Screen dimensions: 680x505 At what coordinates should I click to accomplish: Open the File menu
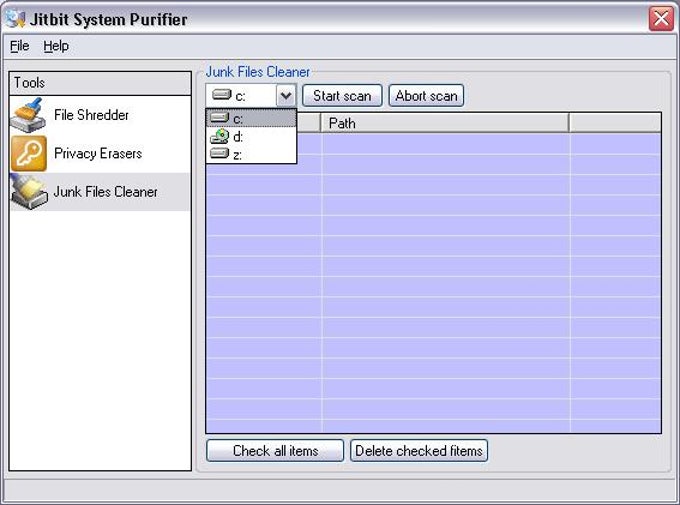[20, 46]
